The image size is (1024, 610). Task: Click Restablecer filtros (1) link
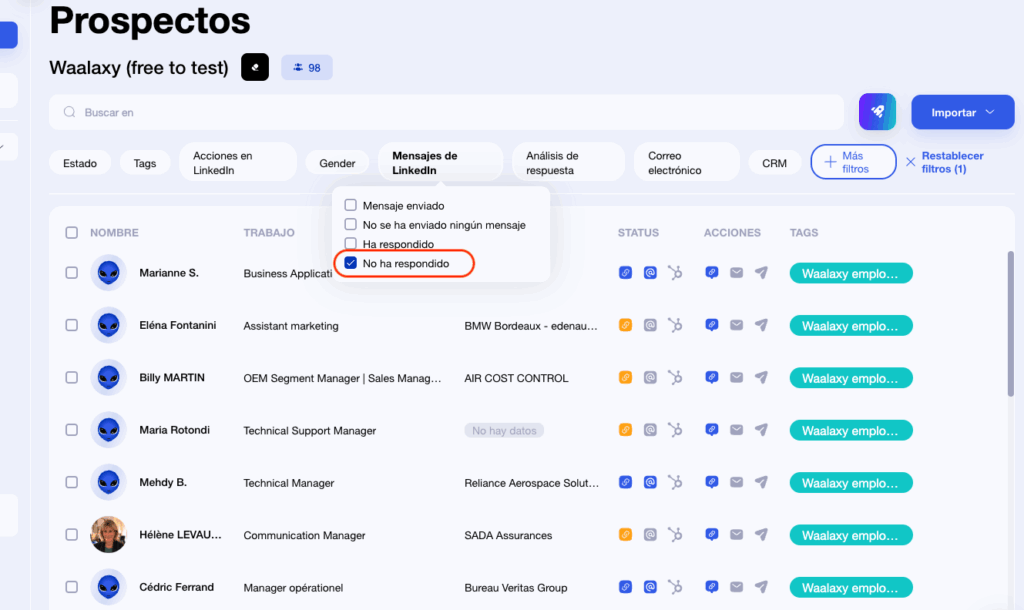click(944, 162)
